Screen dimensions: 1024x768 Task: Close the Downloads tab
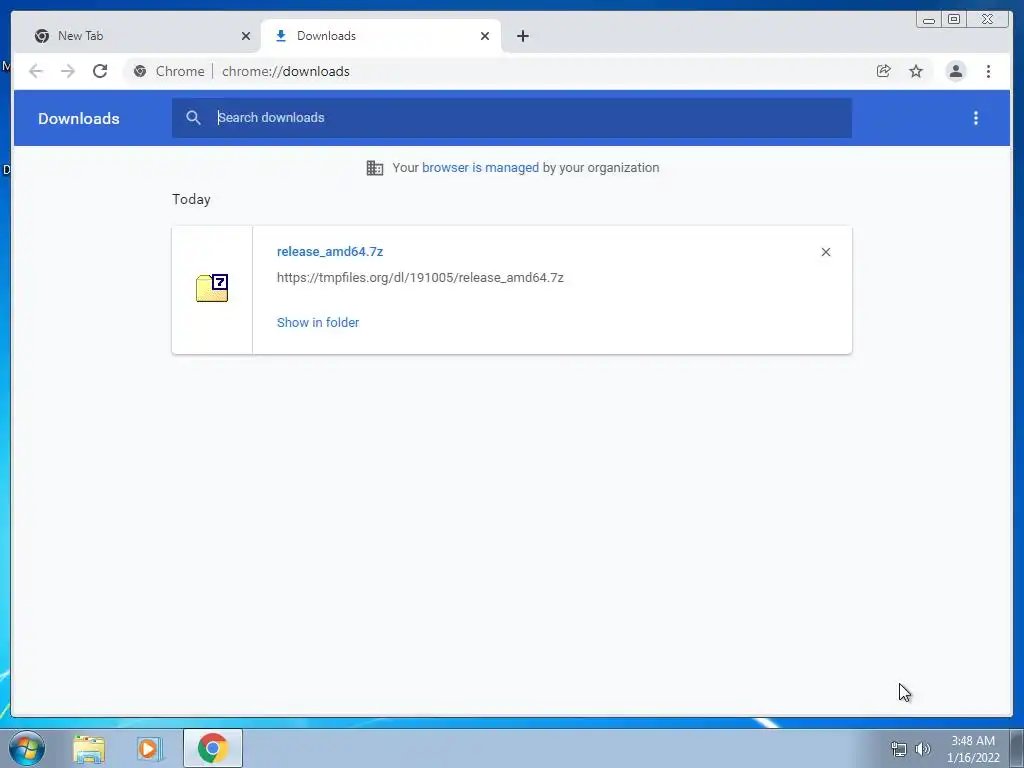pos(485,36)
